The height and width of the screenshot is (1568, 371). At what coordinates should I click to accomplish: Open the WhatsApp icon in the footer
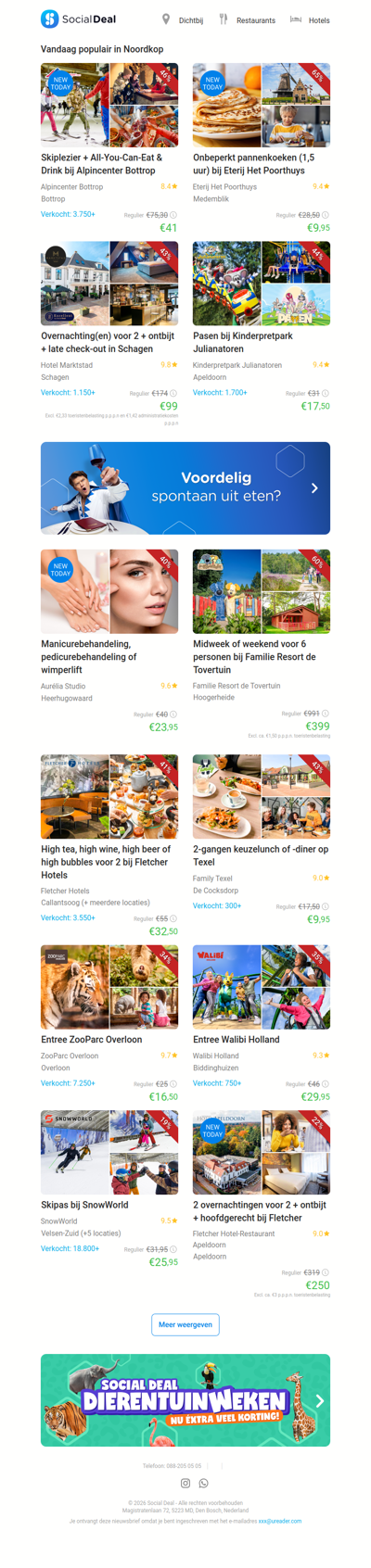tap(204, 1484)
